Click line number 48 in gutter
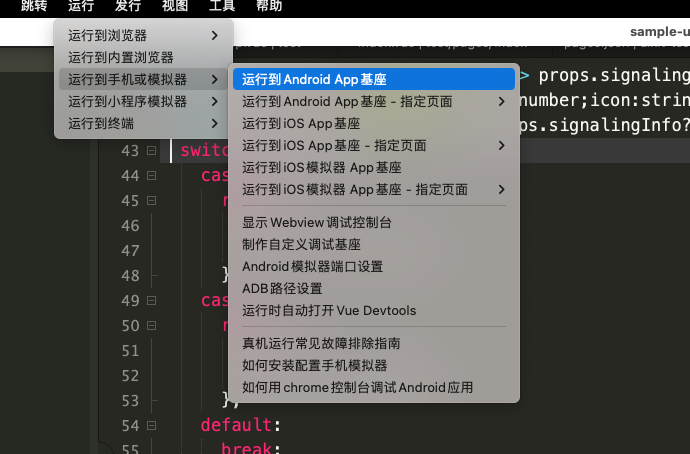This screenshot has width=690, height=454. [130, 276]
